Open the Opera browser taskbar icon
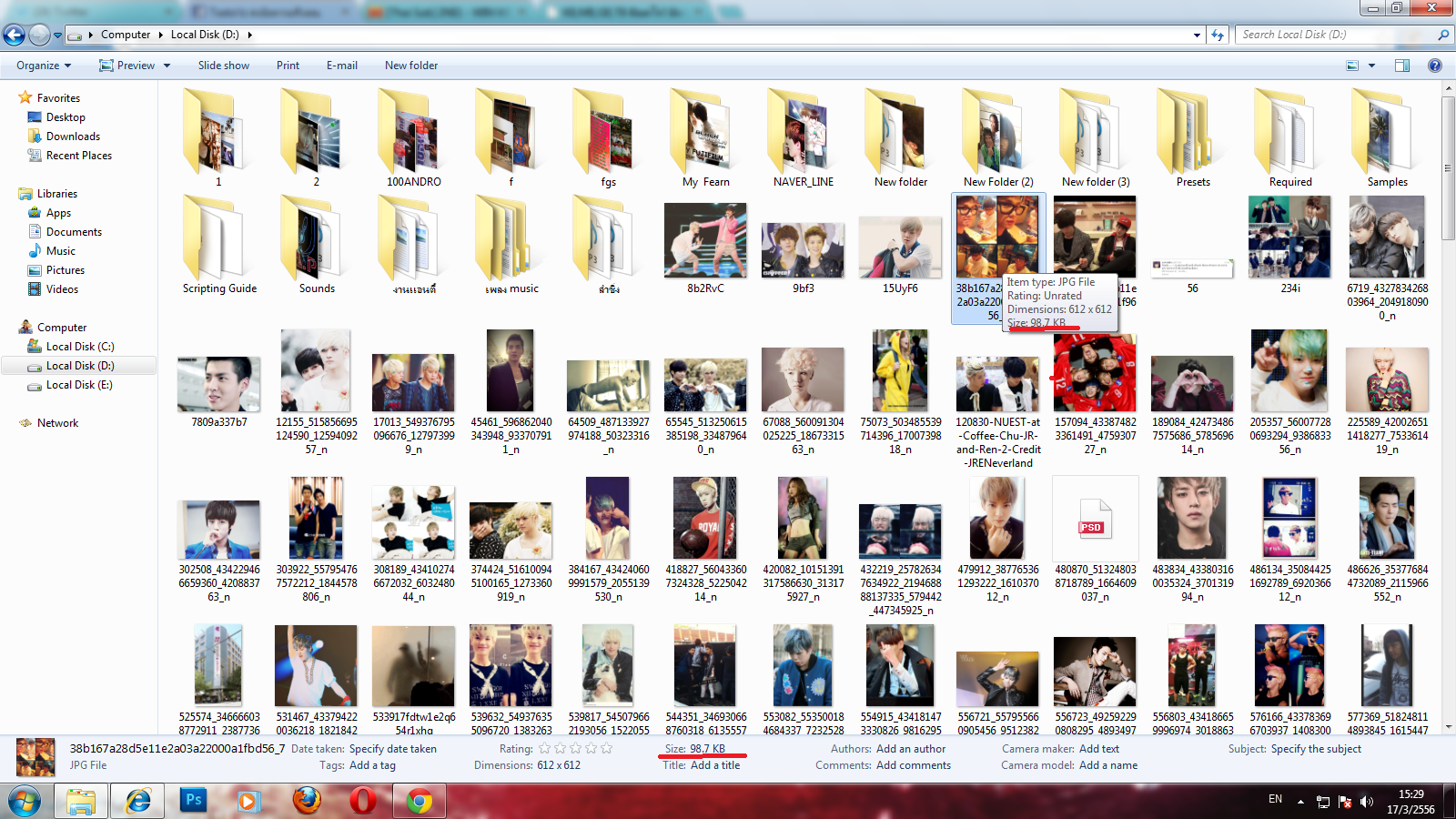1456x819 pixels. [363, 801]
